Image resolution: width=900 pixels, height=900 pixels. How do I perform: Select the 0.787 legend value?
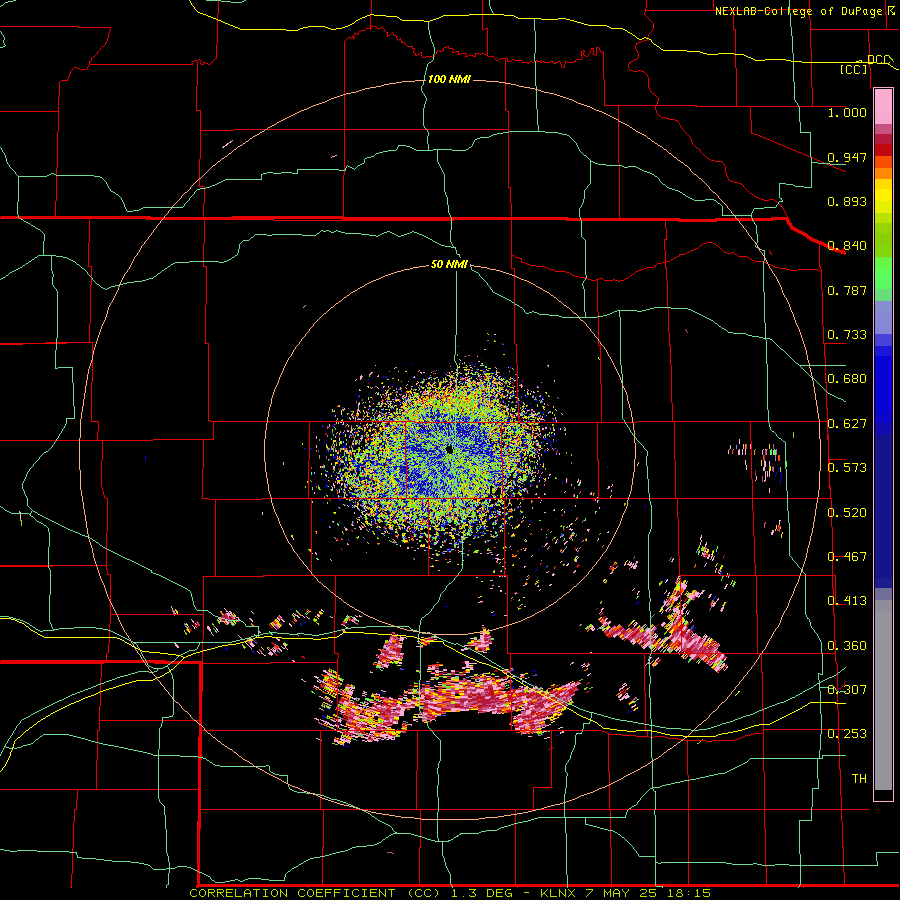click(x=847, y=290)
